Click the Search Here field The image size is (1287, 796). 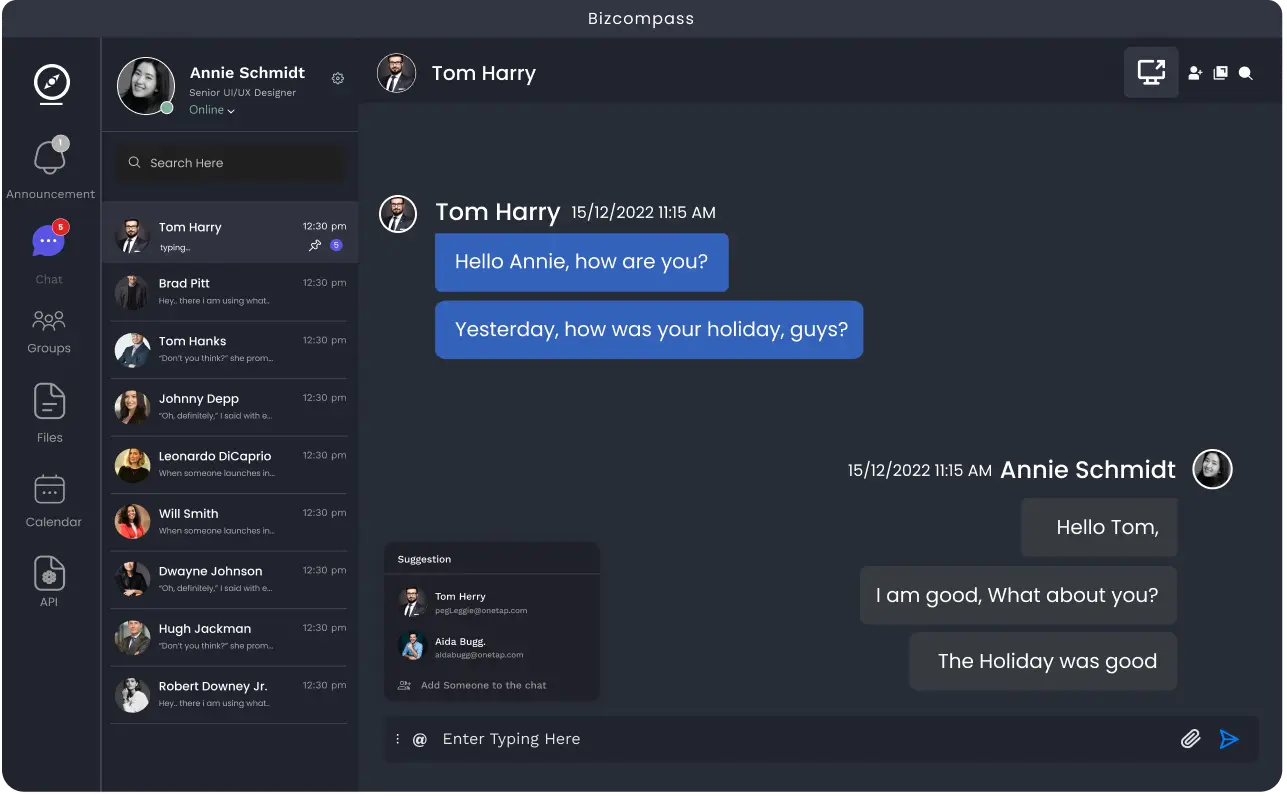(230, 163)
